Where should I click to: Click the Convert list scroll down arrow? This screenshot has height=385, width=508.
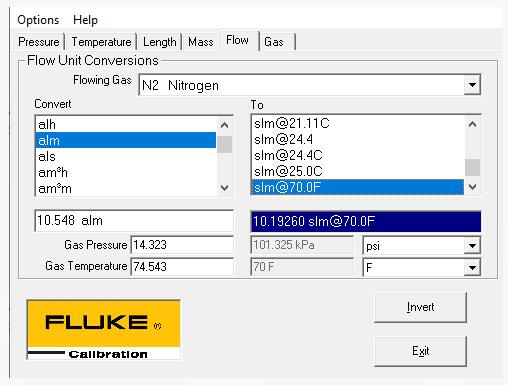(x=224, y=188)
